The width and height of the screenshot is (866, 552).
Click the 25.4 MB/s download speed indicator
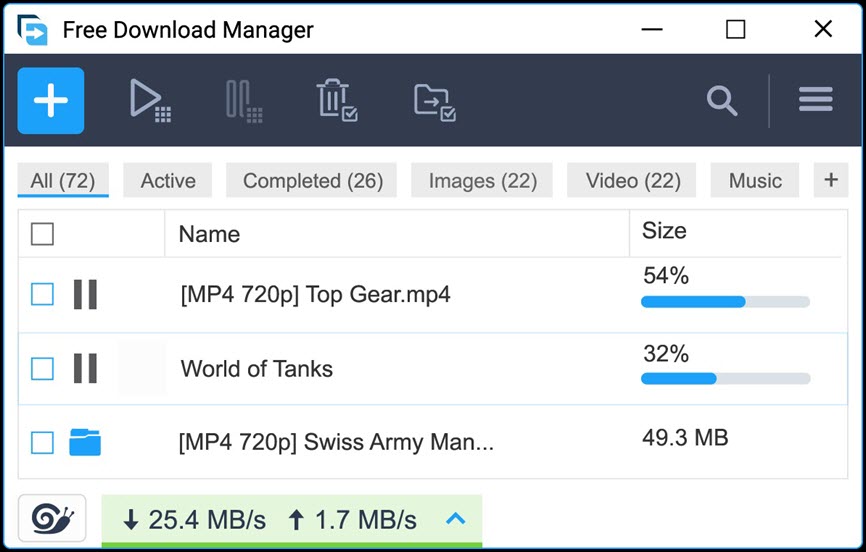click(194, 519)
